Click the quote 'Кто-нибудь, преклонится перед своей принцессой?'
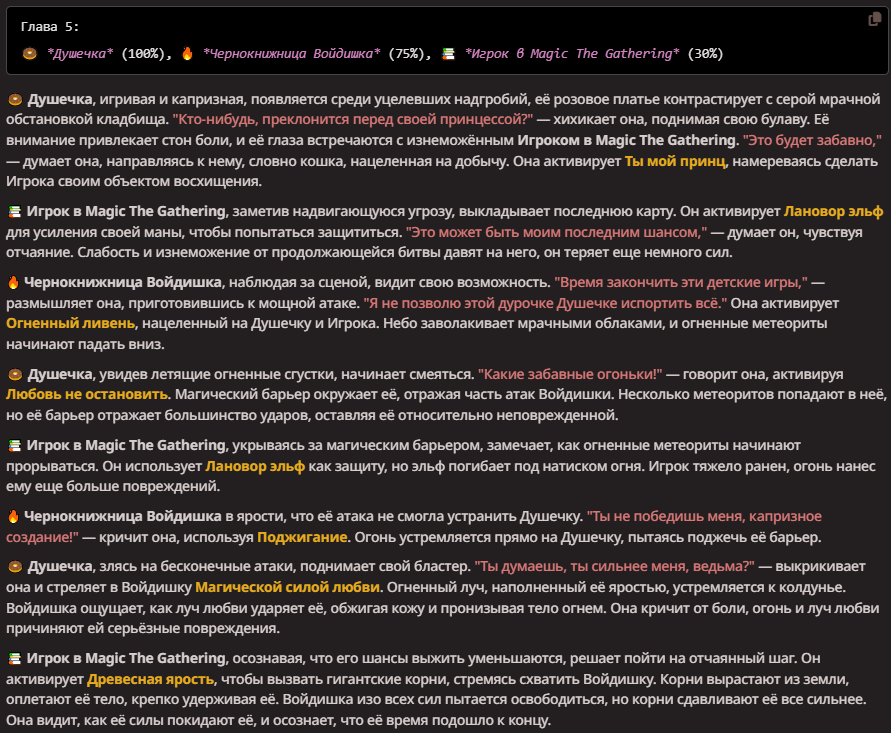 [x=352, y=119]
